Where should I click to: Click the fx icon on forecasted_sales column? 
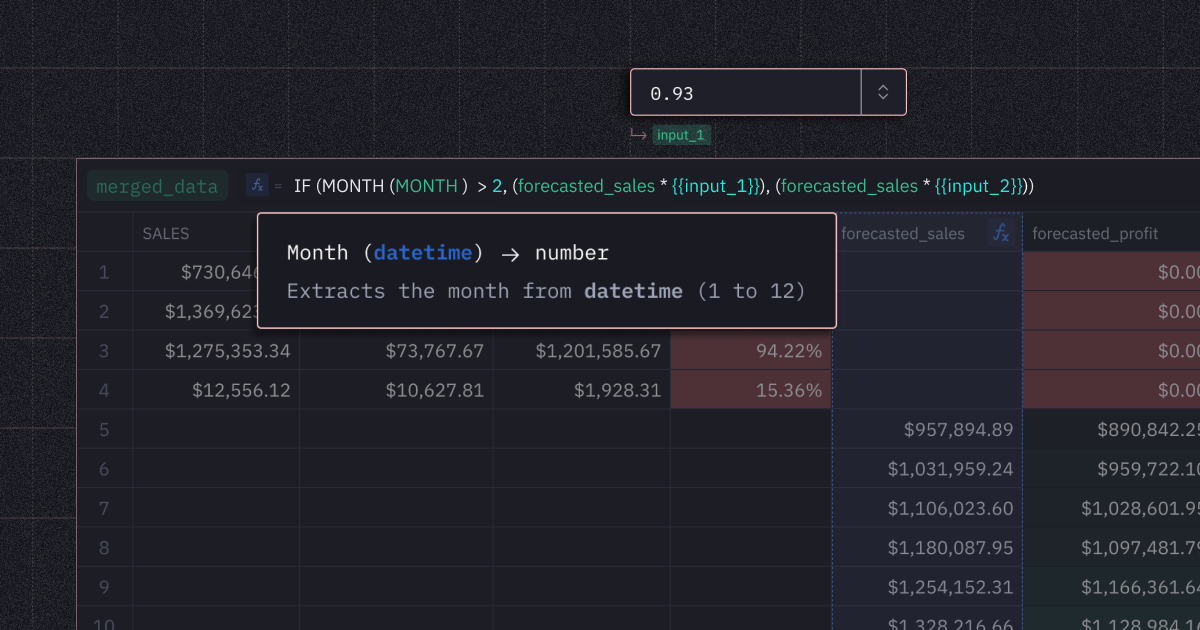tap(1001, 233)
